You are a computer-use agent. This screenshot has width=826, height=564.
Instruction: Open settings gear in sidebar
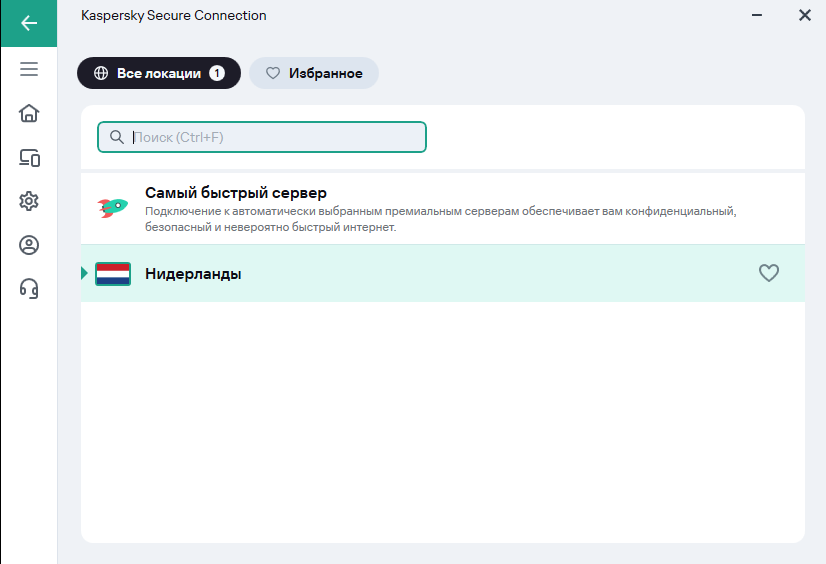[29, 201]
